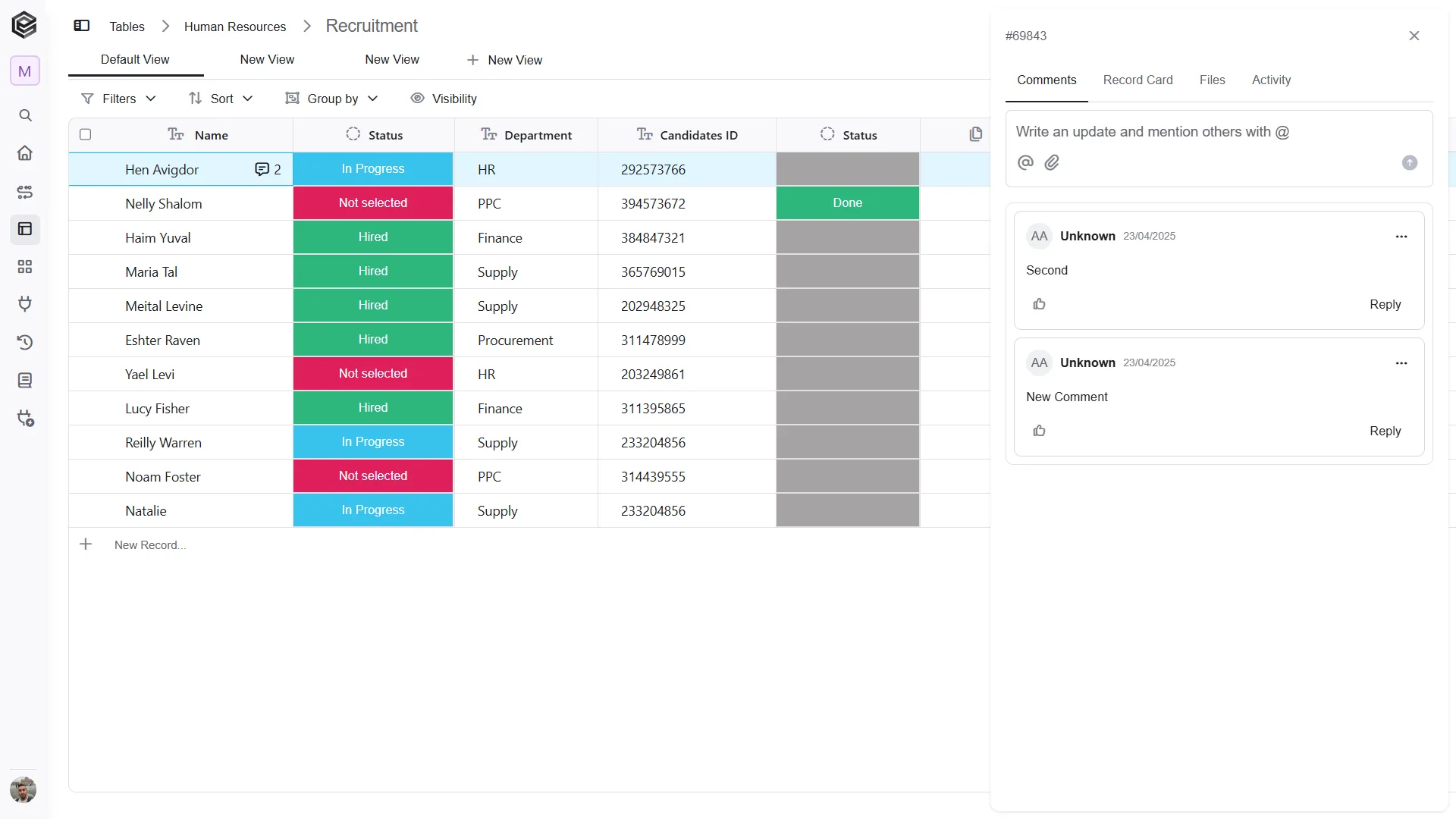Expand the Group by dropdown
Screen dimensions: 1456x819
coord(331,99)
